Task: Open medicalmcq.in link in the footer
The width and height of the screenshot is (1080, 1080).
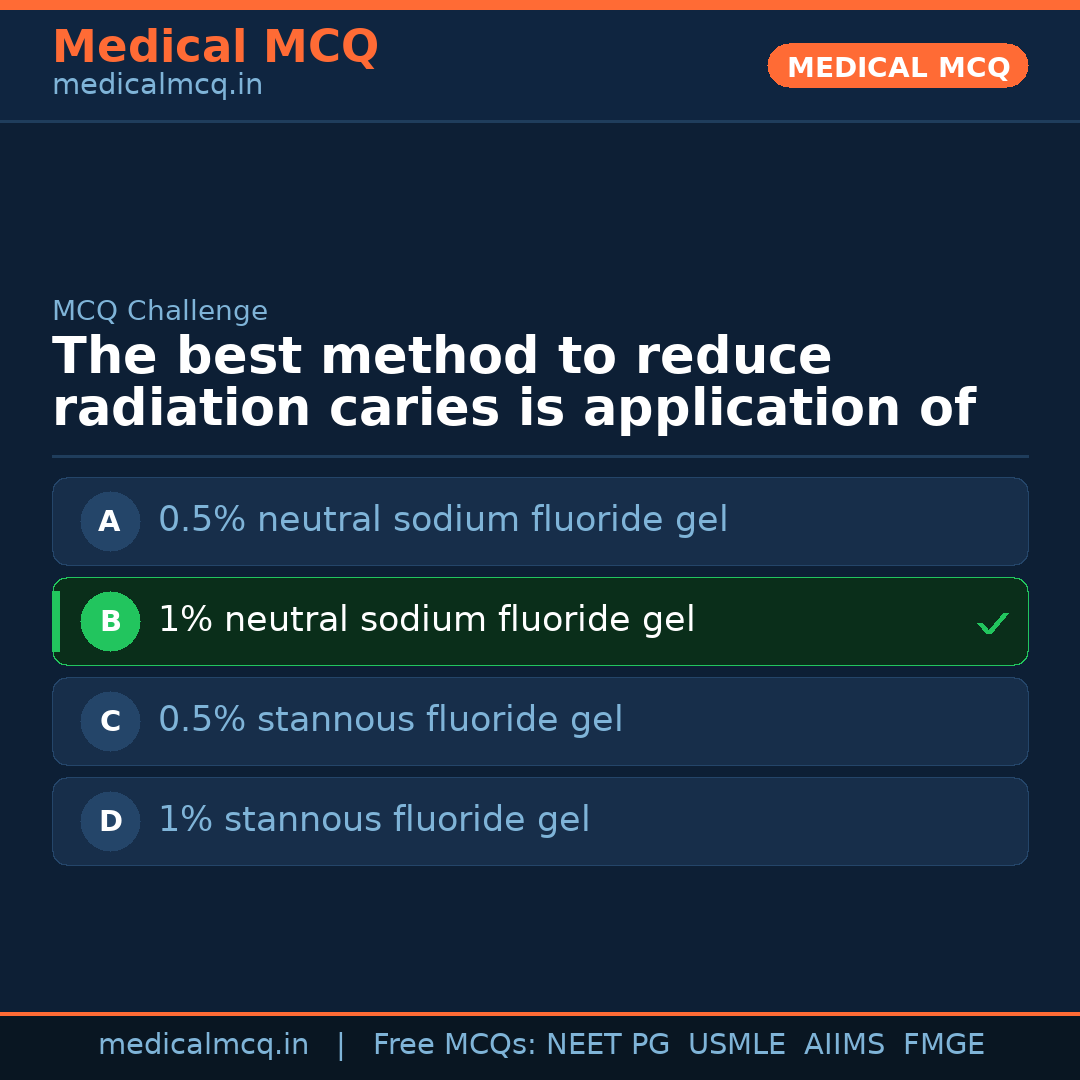Action: pyautogui.click(x=203, y=1045)
